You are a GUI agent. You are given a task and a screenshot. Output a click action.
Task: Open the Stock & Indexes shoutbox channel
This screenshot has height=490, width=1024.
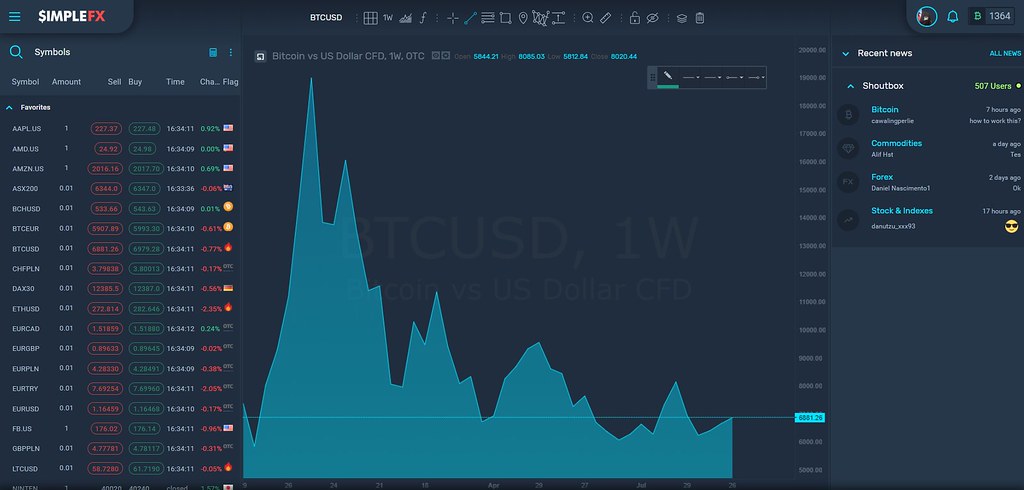[x=902, y=211]
